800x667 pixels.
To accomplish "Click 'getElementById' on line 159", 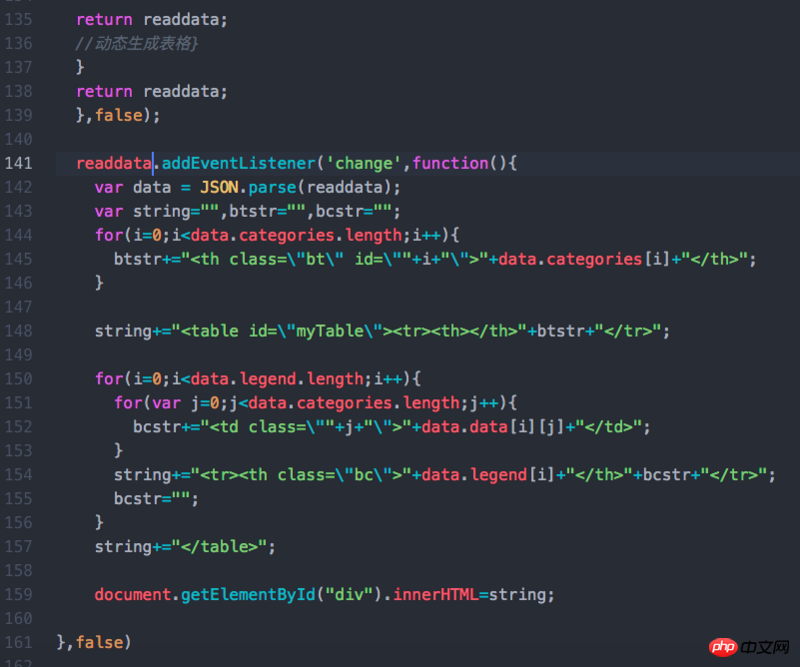I will pyautogui.click(x=248, y=595).
